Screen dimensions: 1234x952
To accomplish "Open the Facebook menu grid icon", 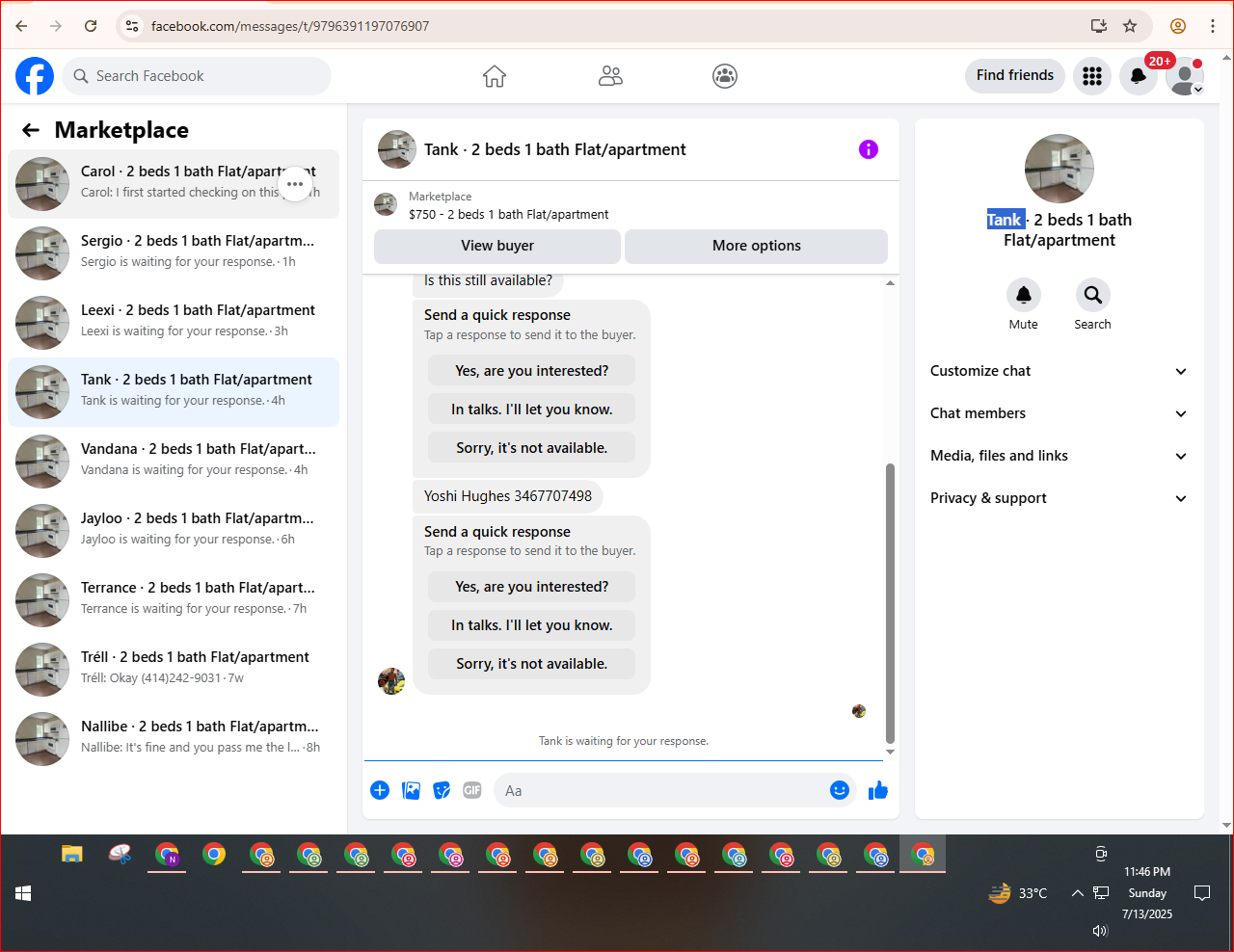I will [x=1091, y=76].
